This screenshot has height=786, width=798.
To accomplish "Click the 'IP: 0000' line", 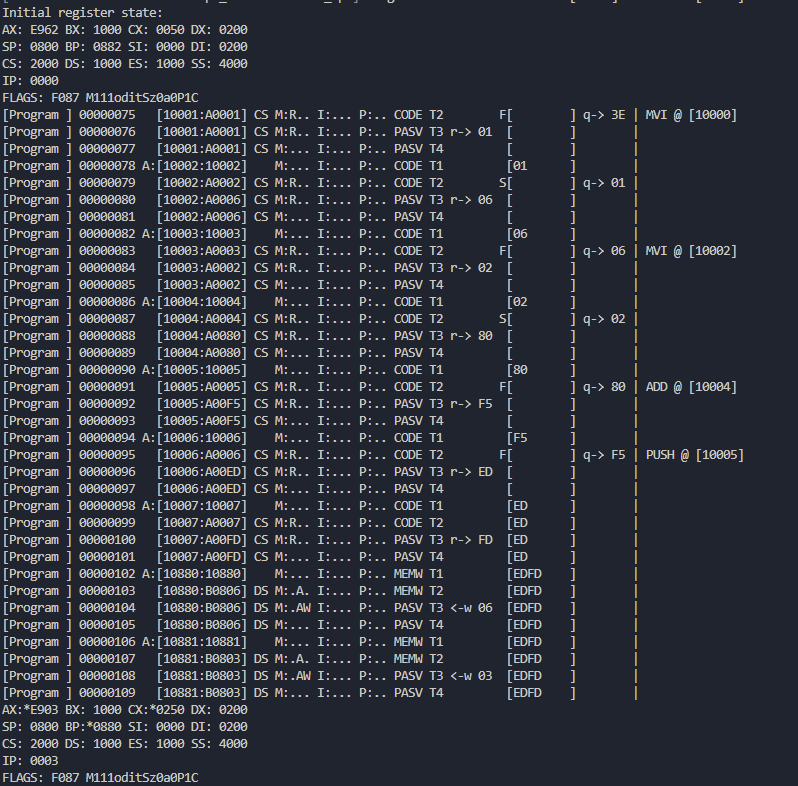I will [x=30, y=80].
